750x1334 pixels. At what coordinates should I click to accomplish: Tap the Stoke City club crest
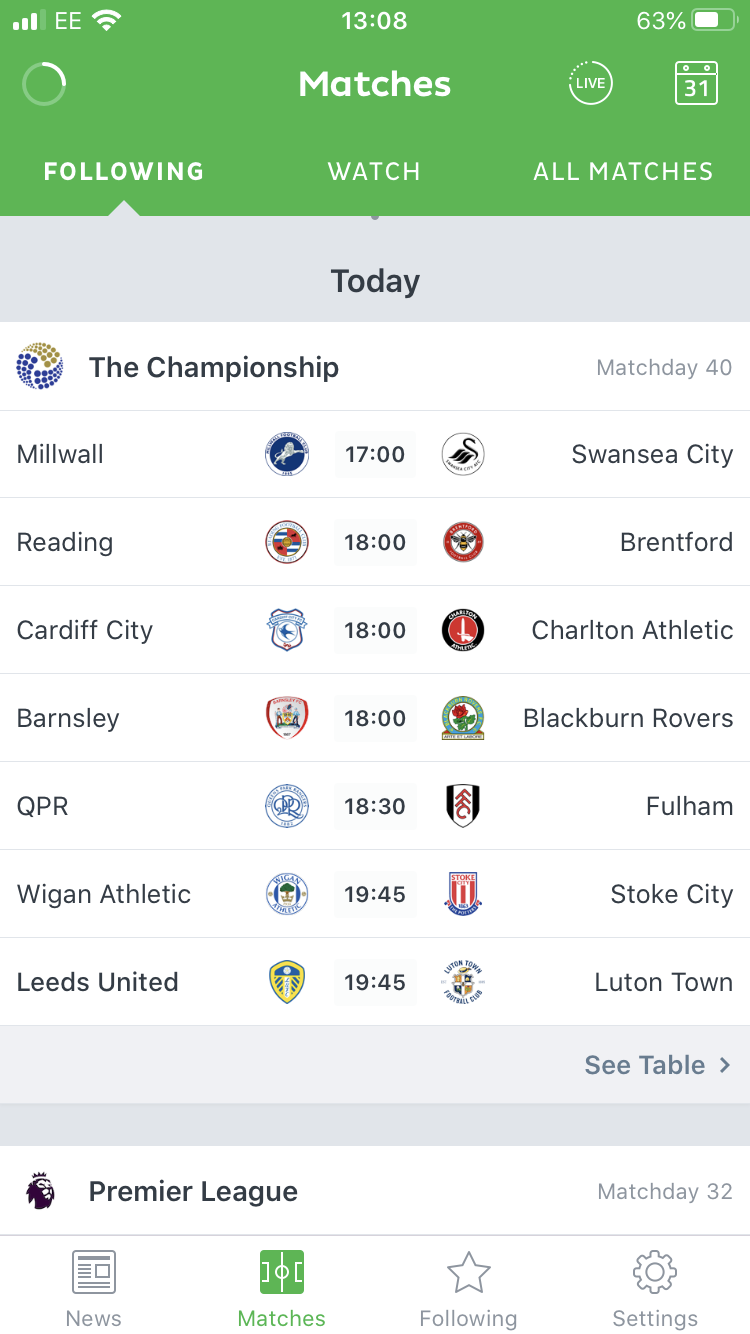463,894
